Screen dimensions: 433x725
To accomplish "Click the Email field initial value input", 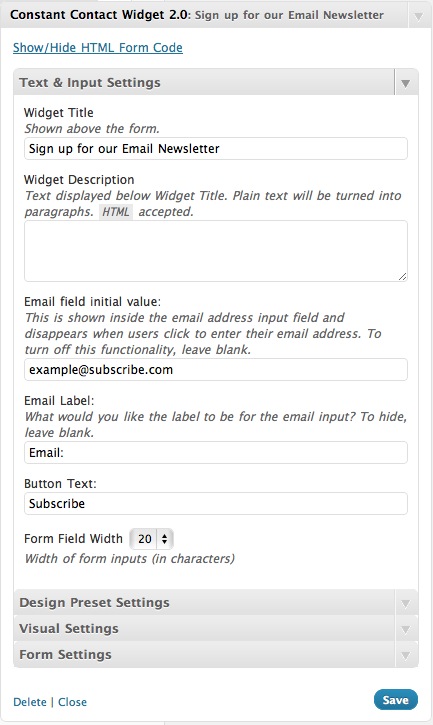I will (216, 369).
